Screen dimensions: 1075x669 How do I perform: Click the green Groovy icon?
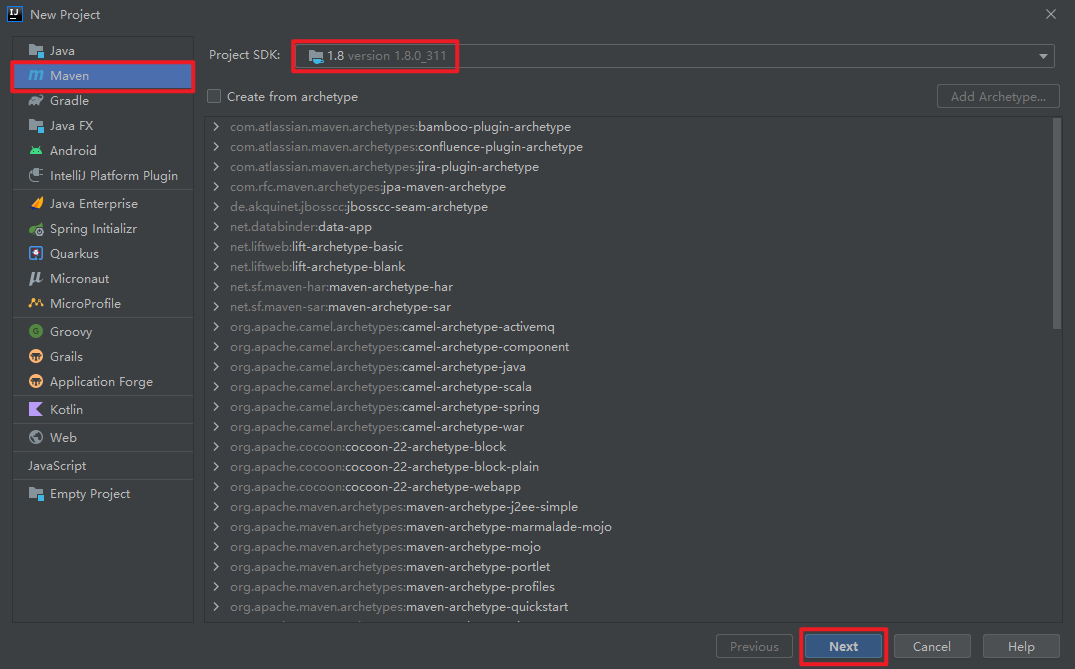pos(36,331)
